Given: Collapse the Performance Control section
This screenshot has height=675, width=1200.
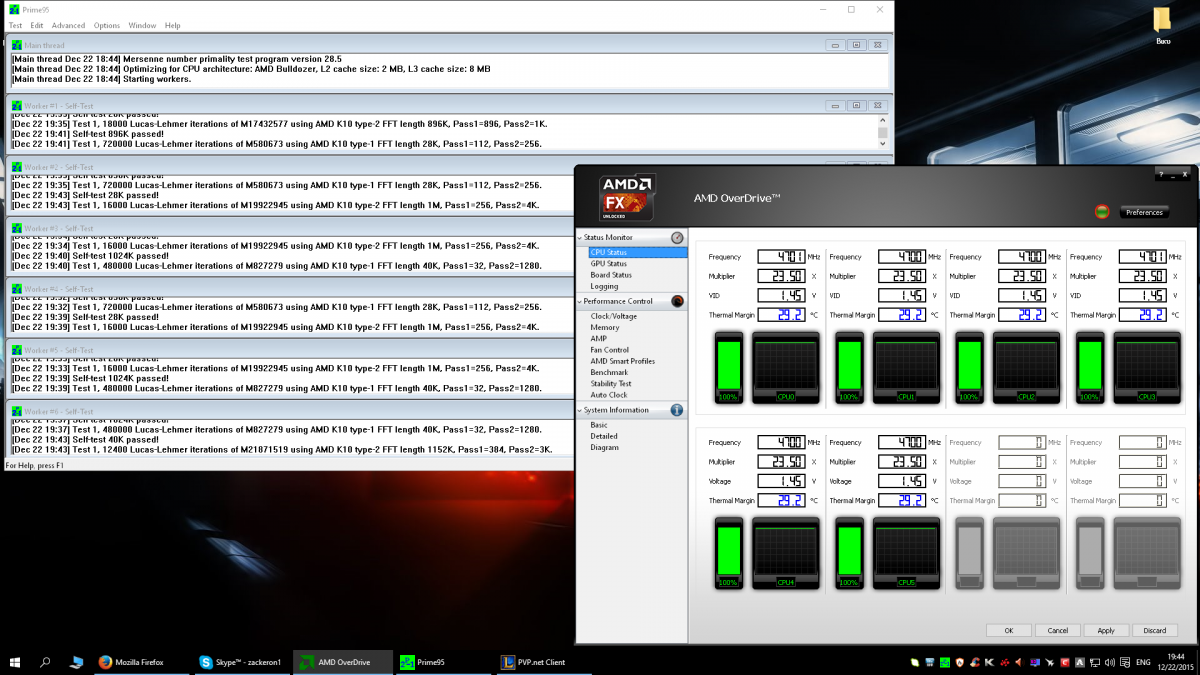Looking at the screenshot, I should 580,301.
